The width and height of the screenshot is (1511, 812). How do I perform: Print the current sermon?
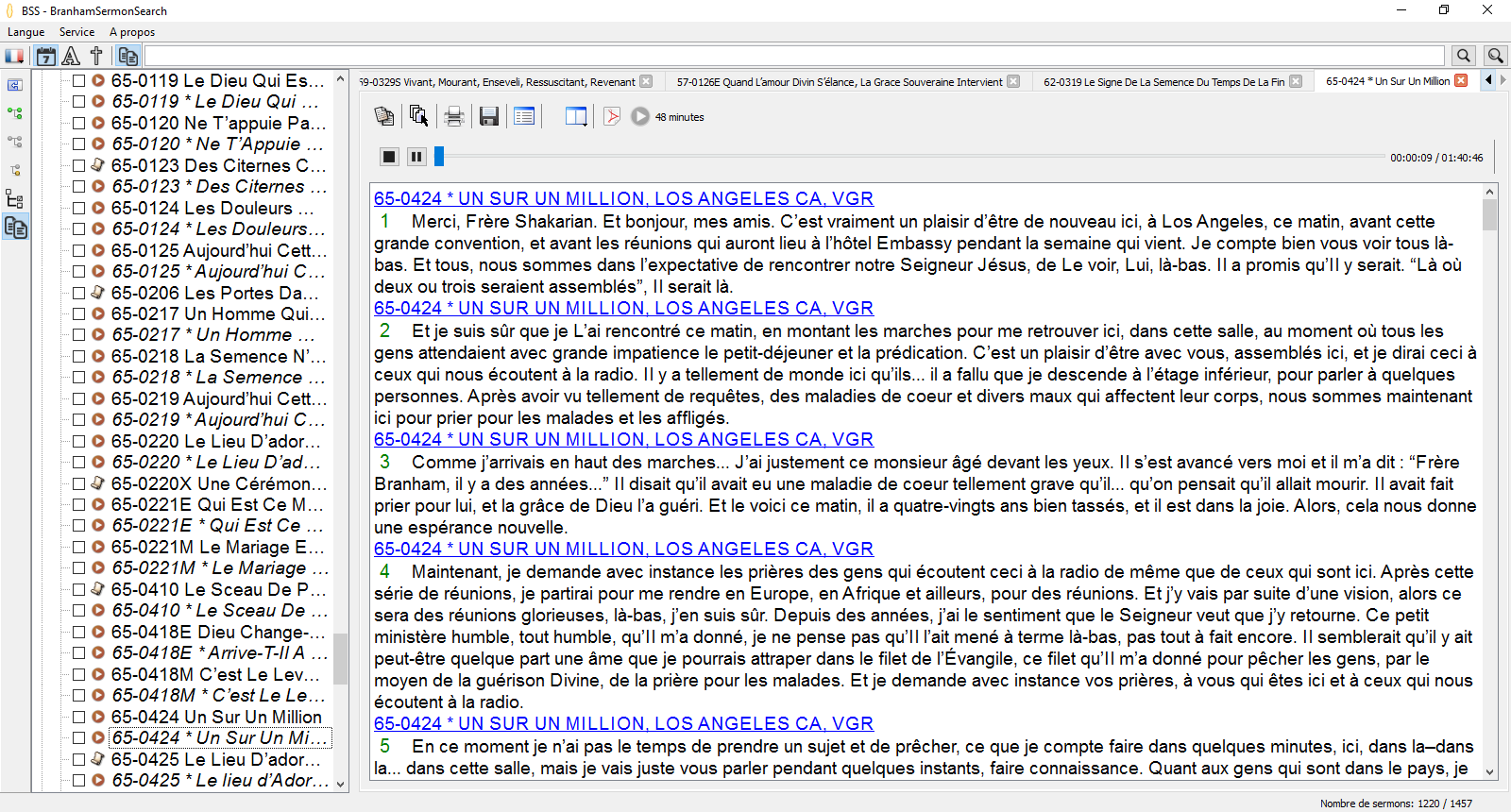pyautogui.click(x=454, y=116)
